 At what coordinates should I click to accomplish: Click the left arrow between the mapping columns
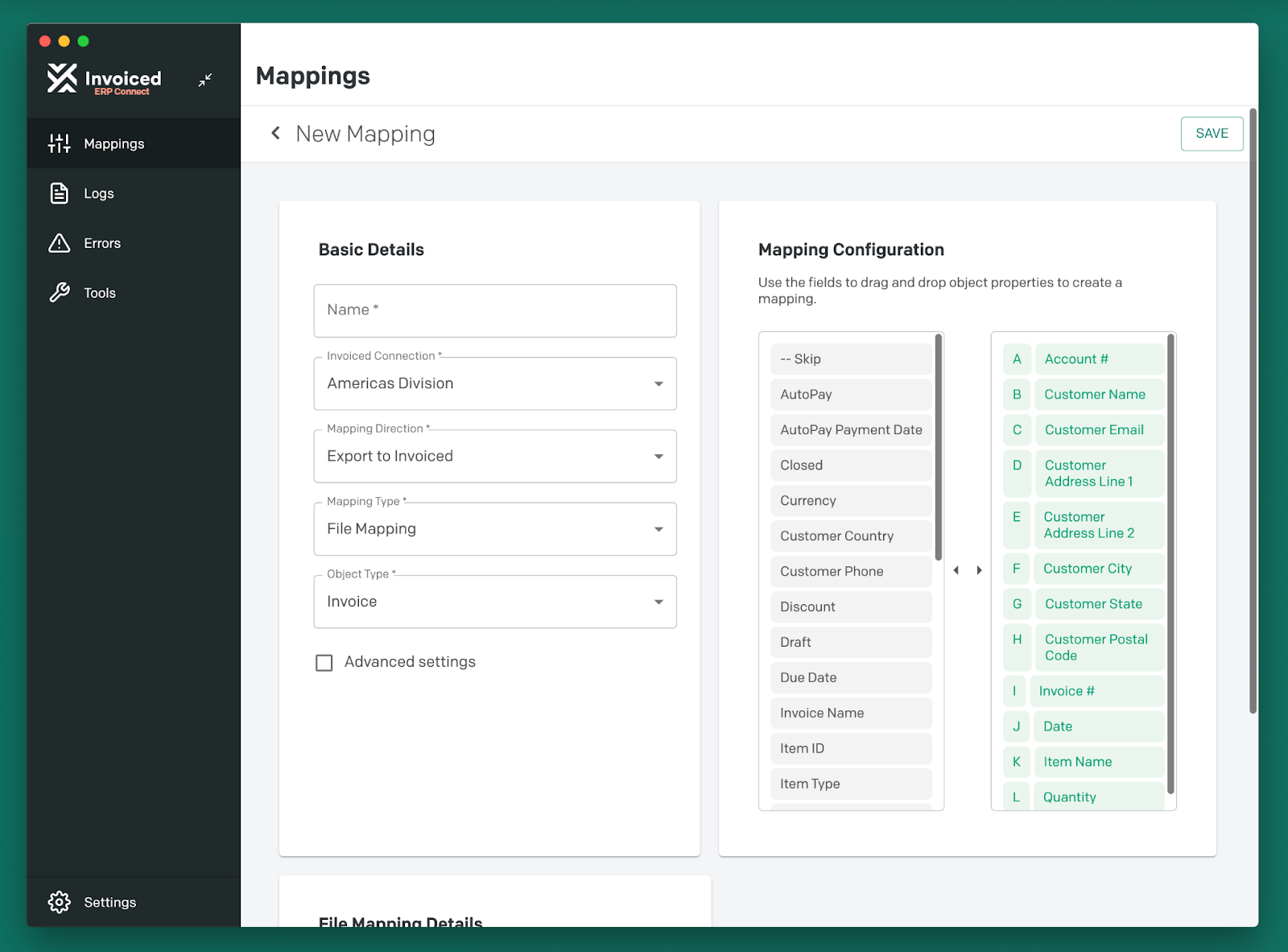pyautogui.click(x=956, y=569)
